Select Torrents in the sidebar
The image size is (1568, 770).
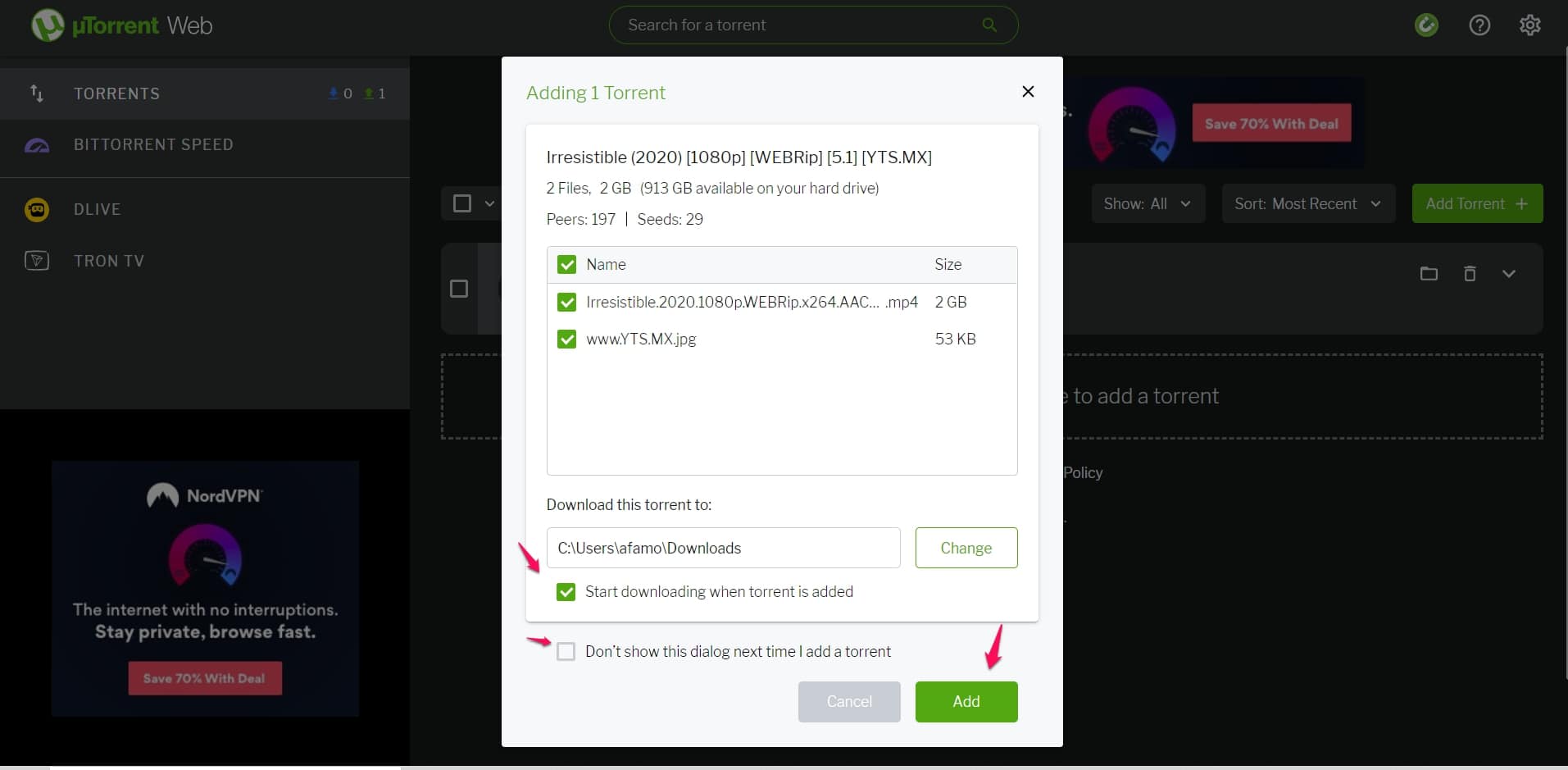coord(116,93)
